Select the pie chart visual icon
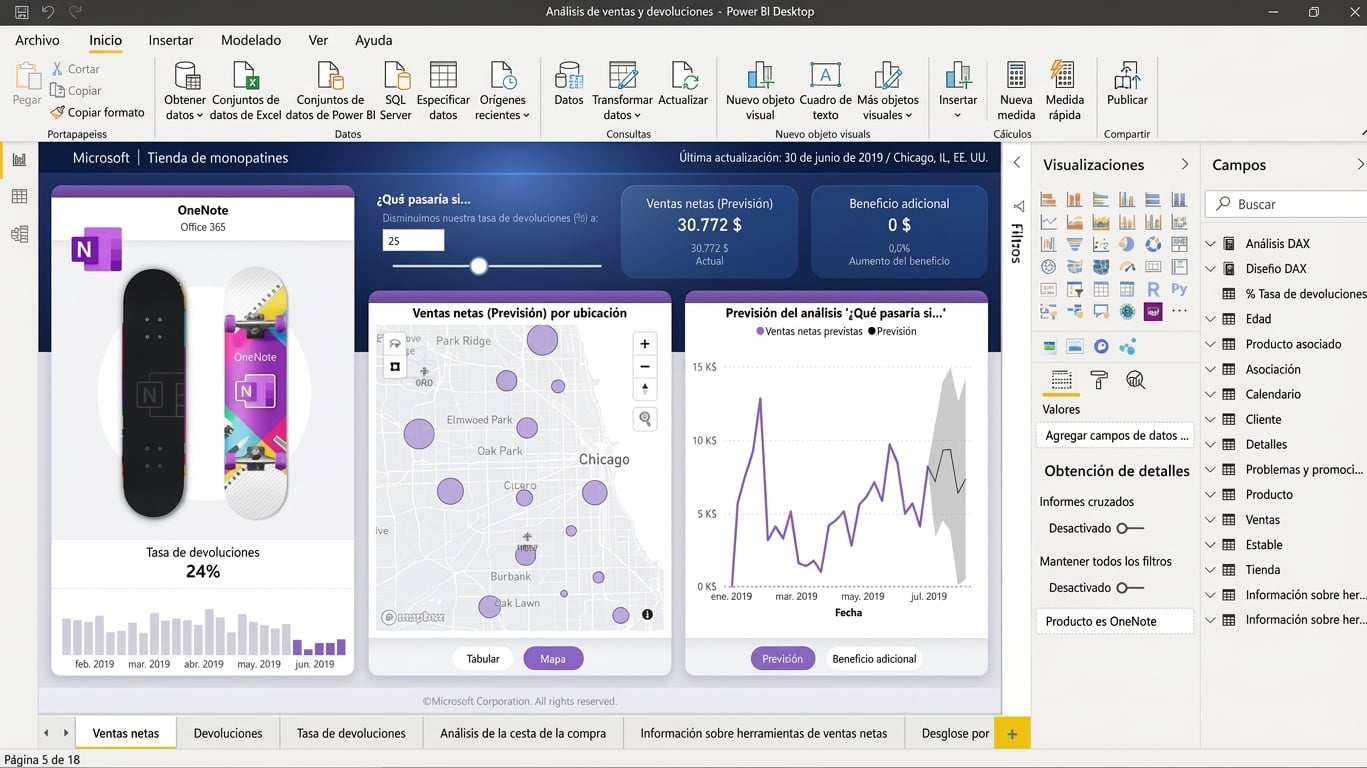This screenshot has width=1367, height=768. (1125, 243)
